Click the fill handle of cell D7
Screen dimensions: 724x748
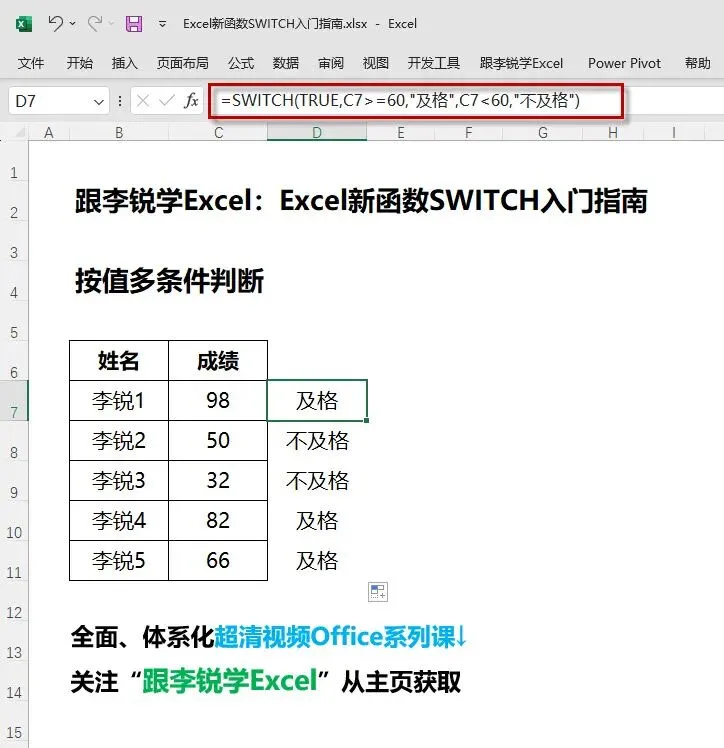[x=366, y=420]
